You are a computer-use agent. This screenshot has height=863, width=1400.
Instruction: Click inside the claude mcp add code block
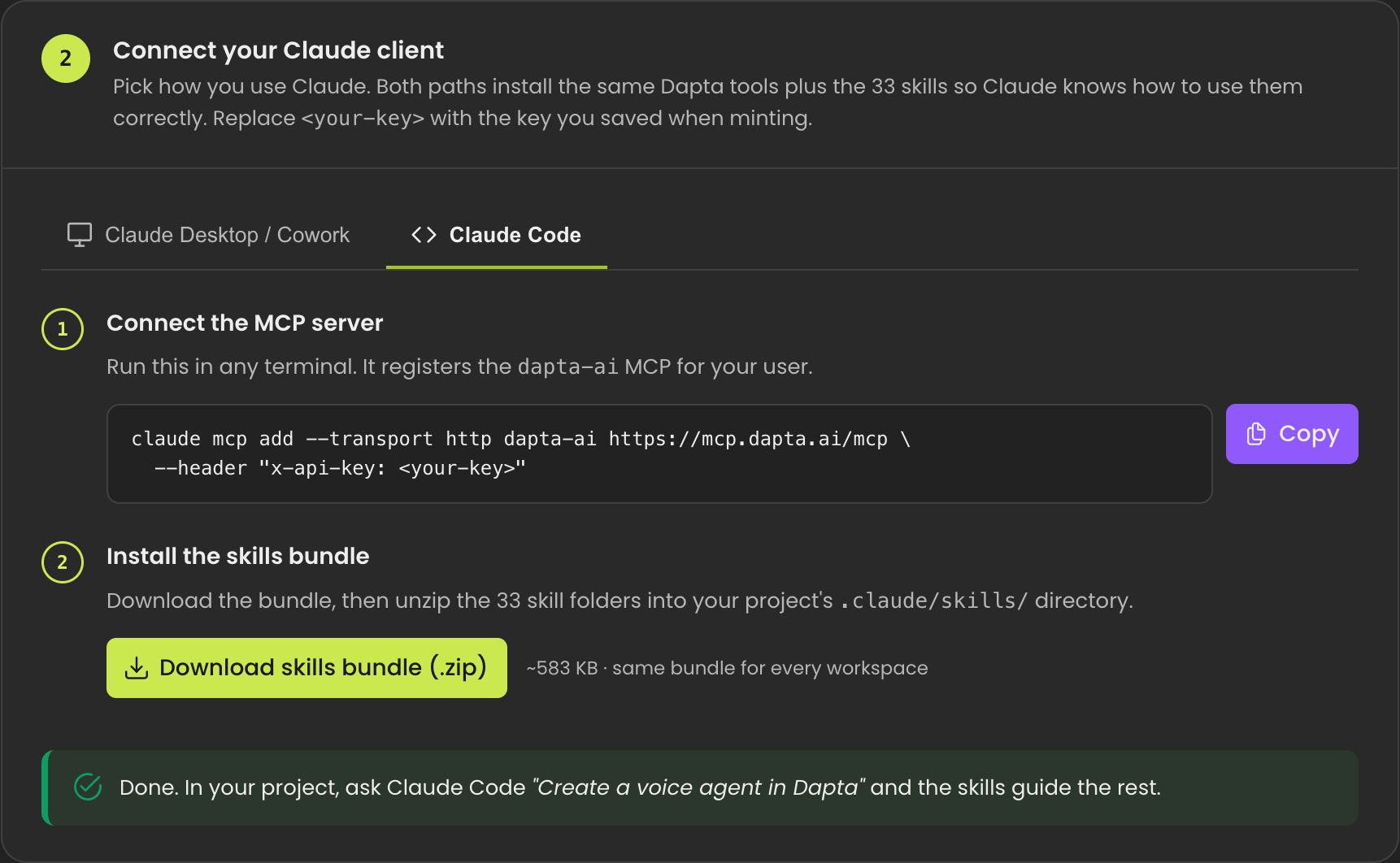point(659,453)
